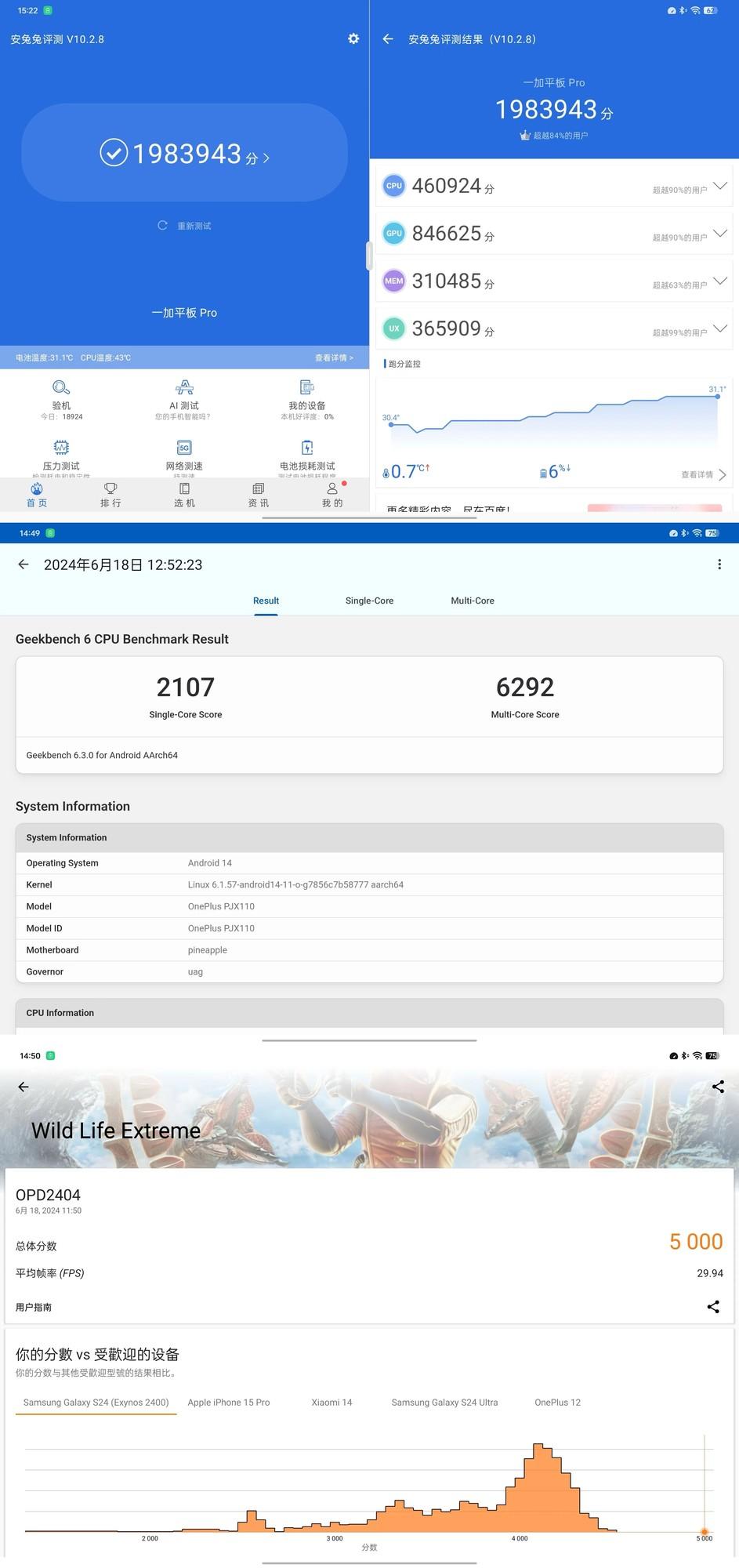
Task: Go back from Geekbench result page
Action: pos(24,564)
